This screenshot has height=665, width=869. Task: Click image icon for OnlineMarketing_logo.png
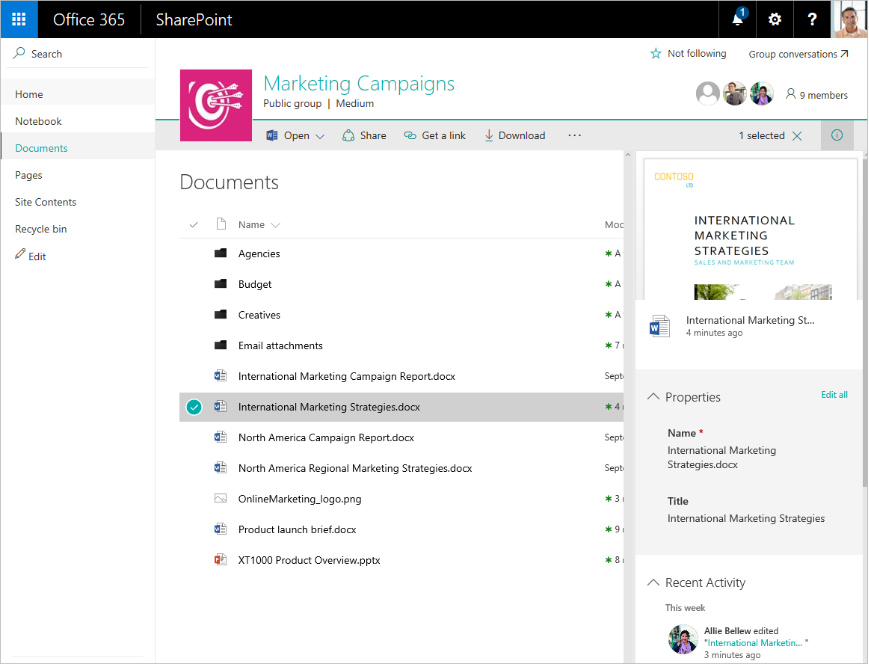point(221,499)
